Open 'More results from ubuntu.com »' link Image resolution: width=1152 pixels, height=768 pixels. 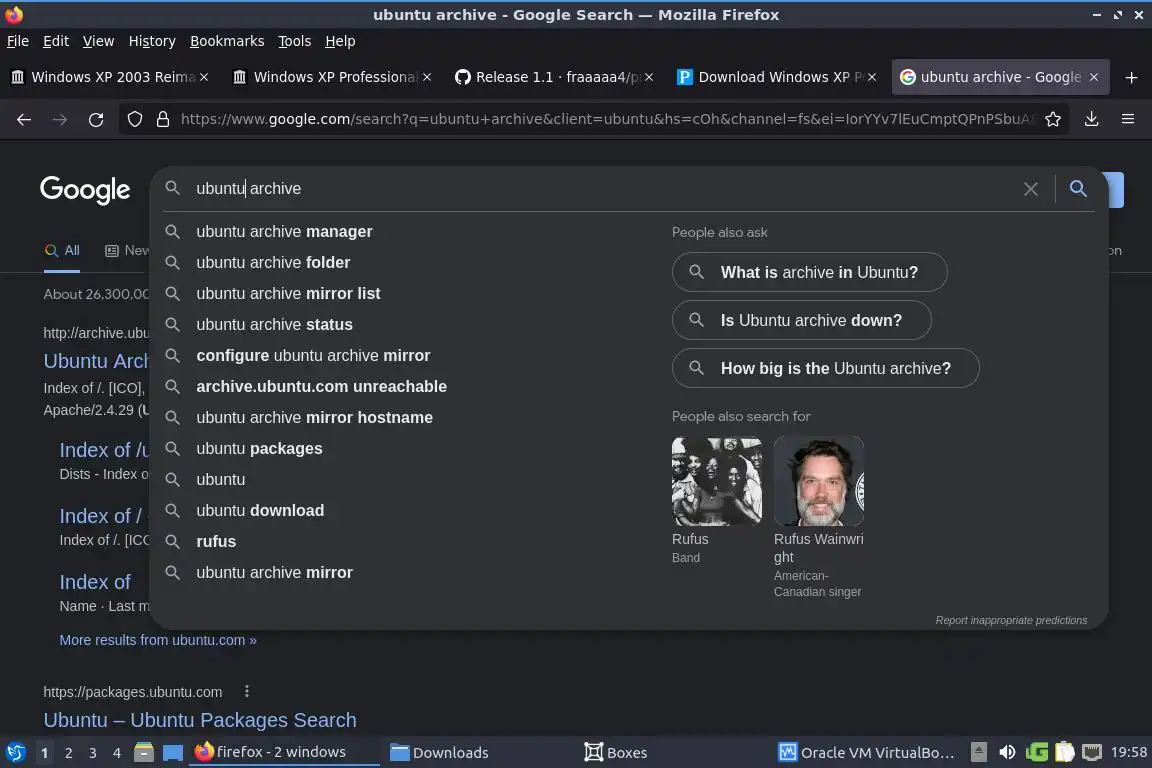(x=158, y=640)
